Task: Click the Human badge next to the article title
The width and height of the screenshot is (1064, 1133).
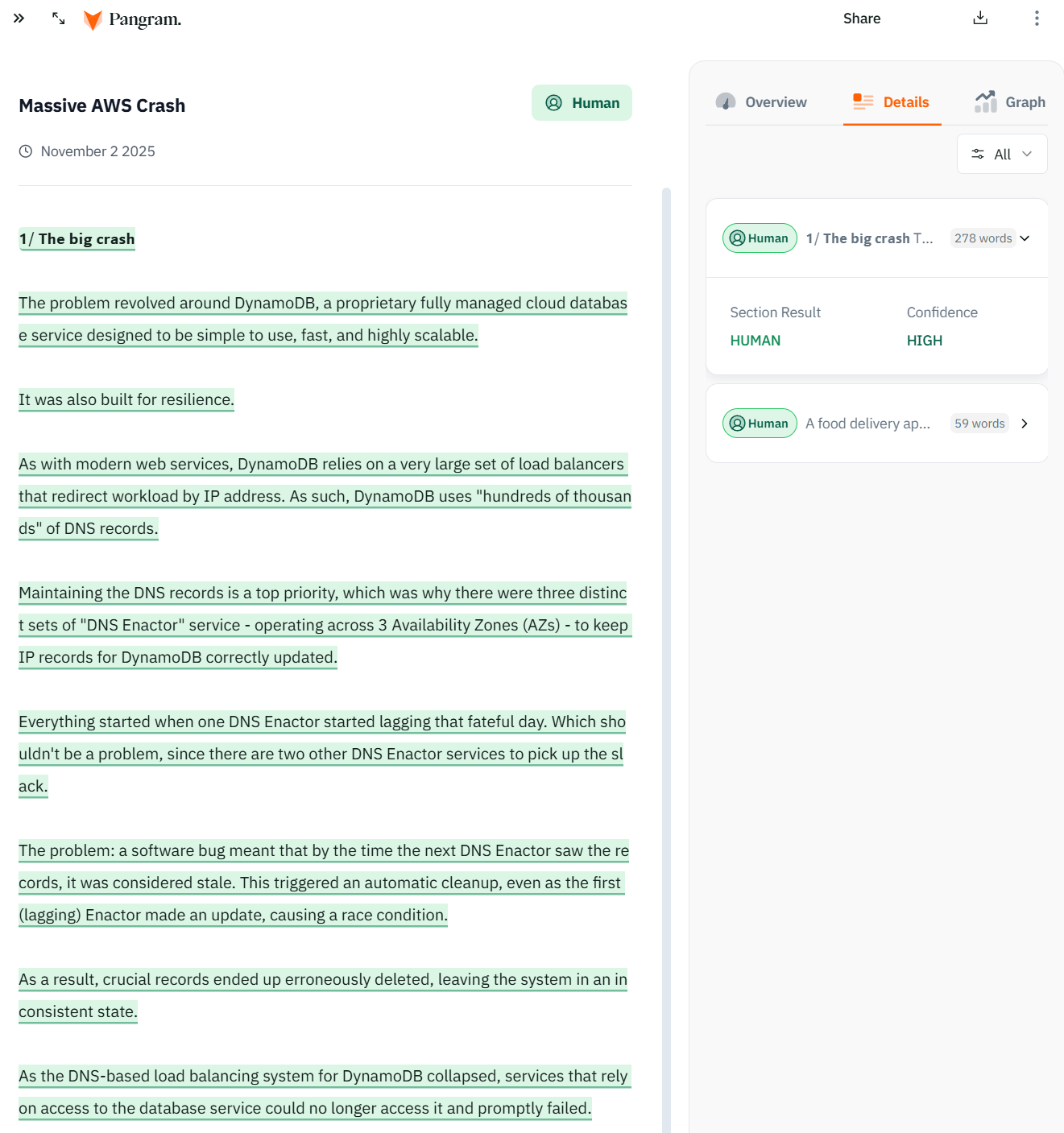Action: coord(582,103)
